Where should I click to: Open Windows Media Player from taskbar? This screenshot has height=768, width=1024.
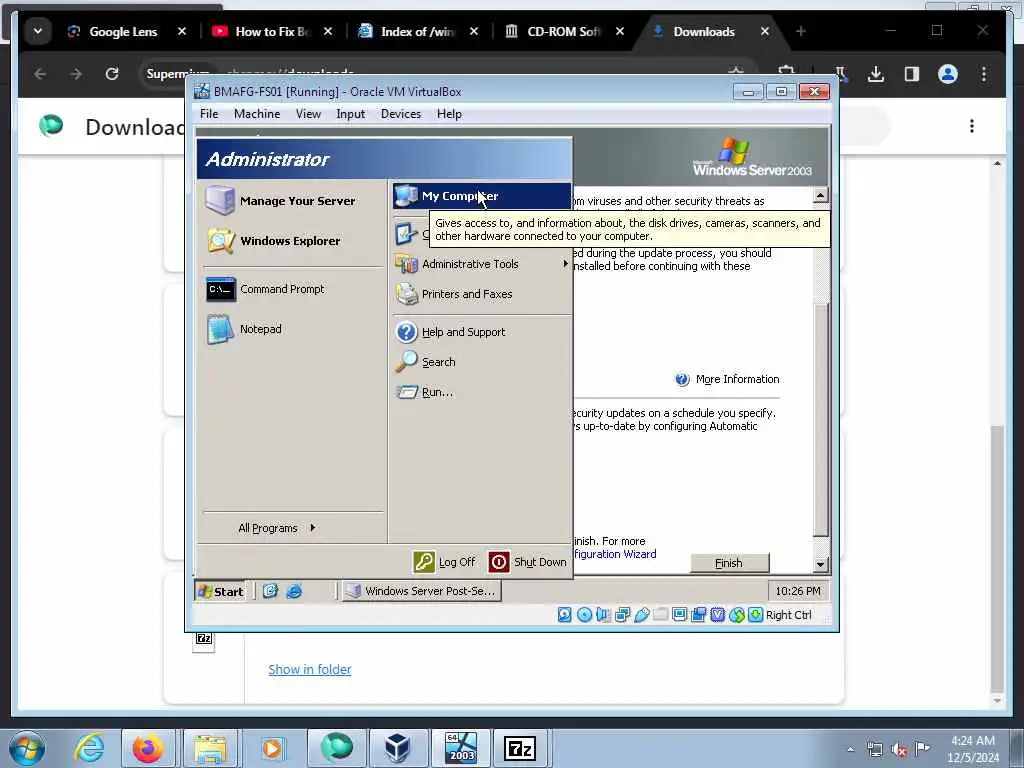[272, 748]
